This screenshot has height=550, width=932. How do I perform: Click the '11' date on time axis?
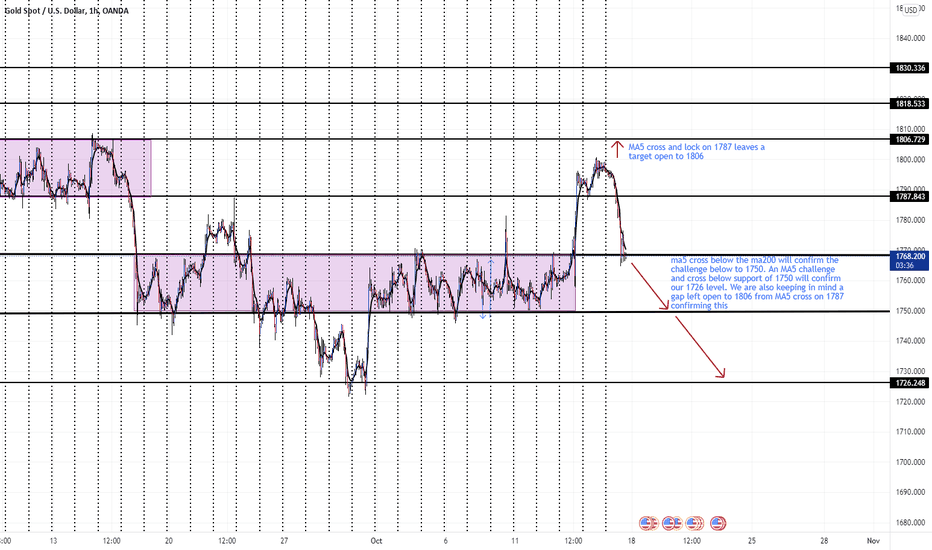[515, 541]
